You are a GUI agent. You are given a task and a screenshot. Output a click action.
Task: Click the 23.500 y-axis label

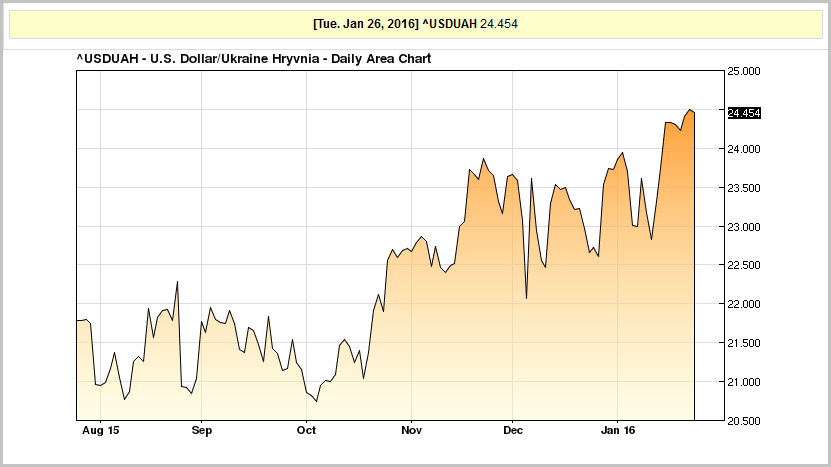coord(744,188)
